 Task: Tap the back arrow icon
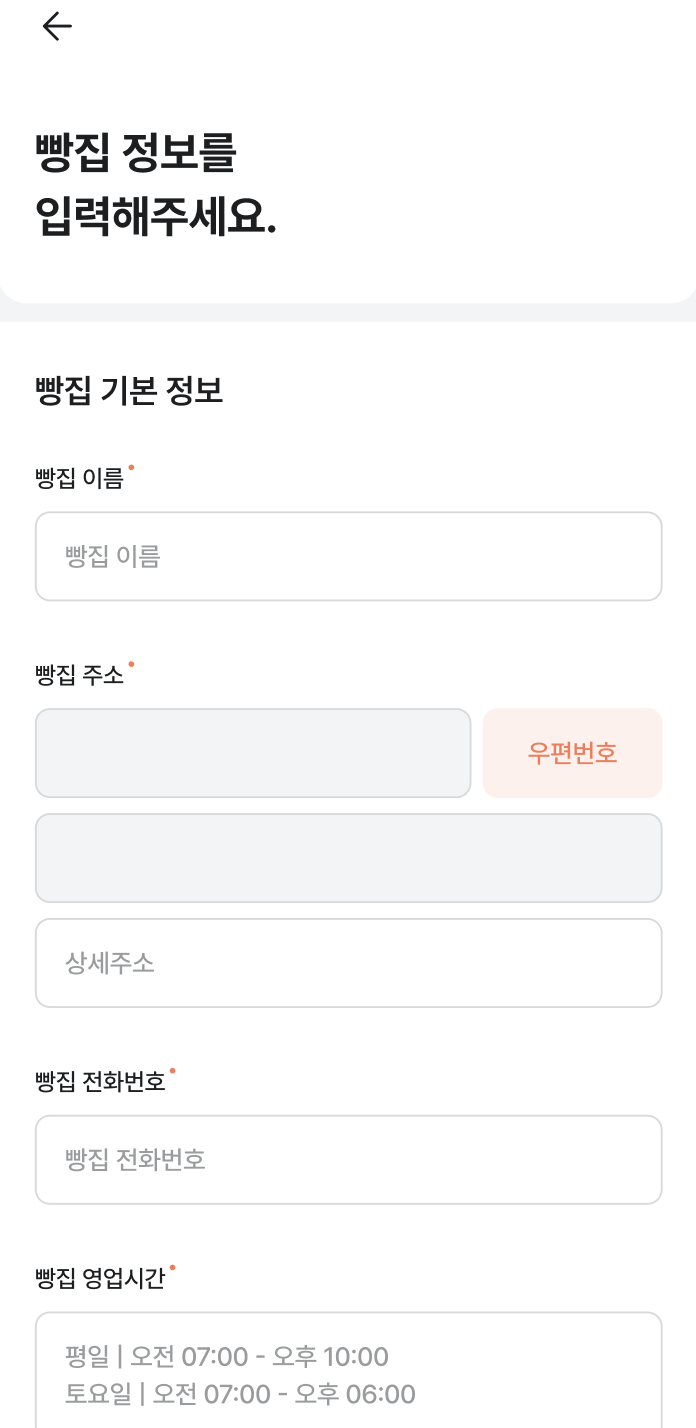[57, 27]
